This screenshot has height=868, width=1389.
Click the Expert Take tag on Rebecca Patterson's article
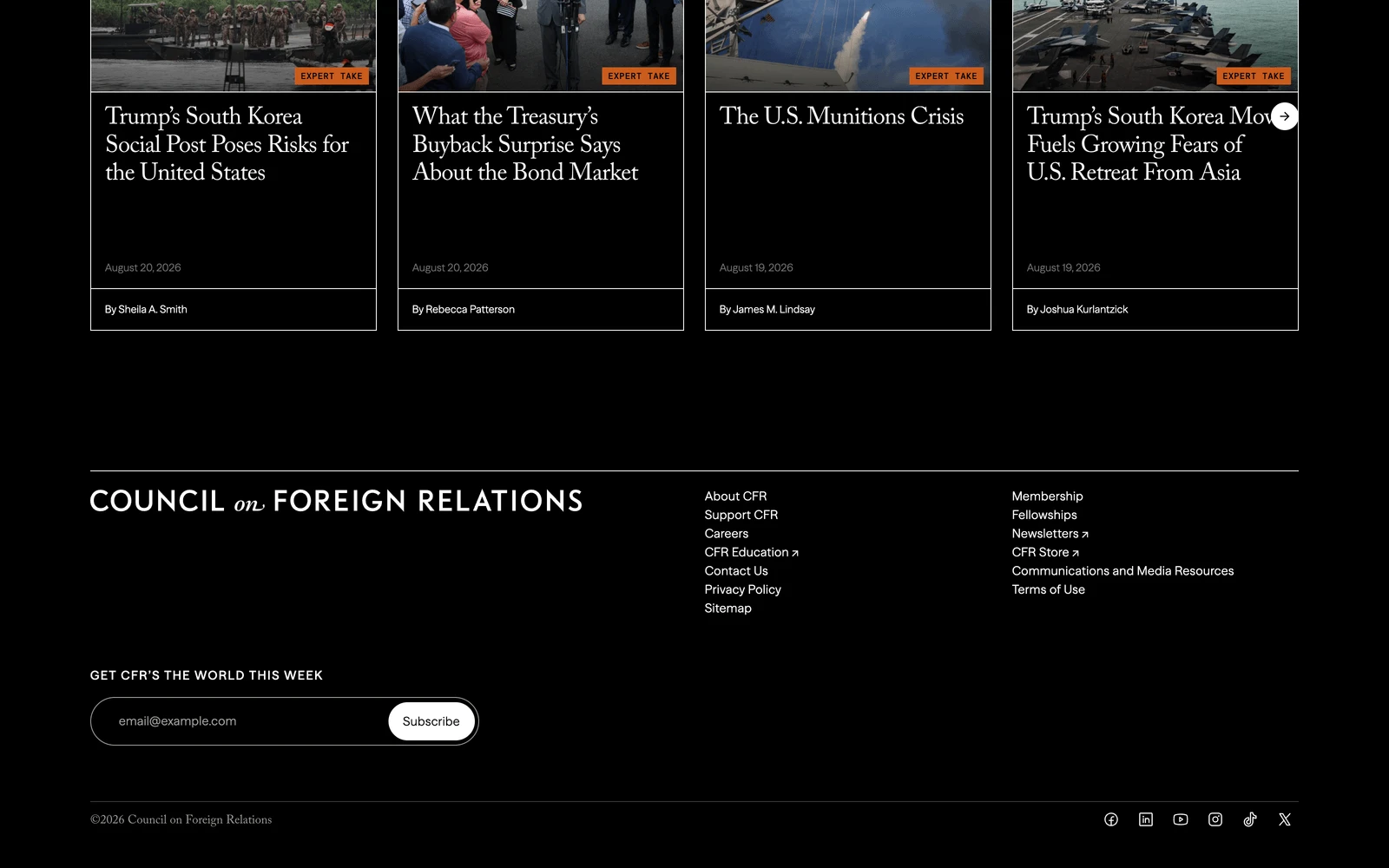[x=639, y=76]
